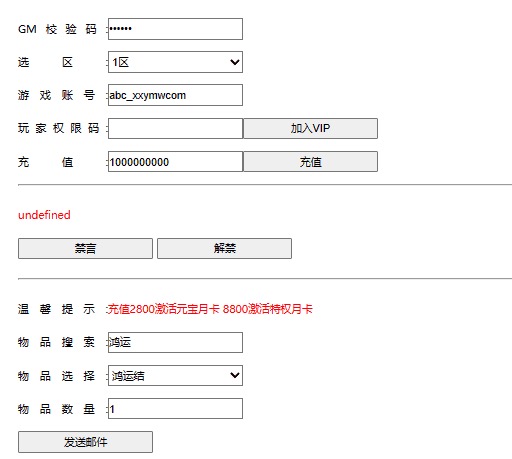Click the red undefined status text
This screenshot has height=459, width=512.
(44, 215)
